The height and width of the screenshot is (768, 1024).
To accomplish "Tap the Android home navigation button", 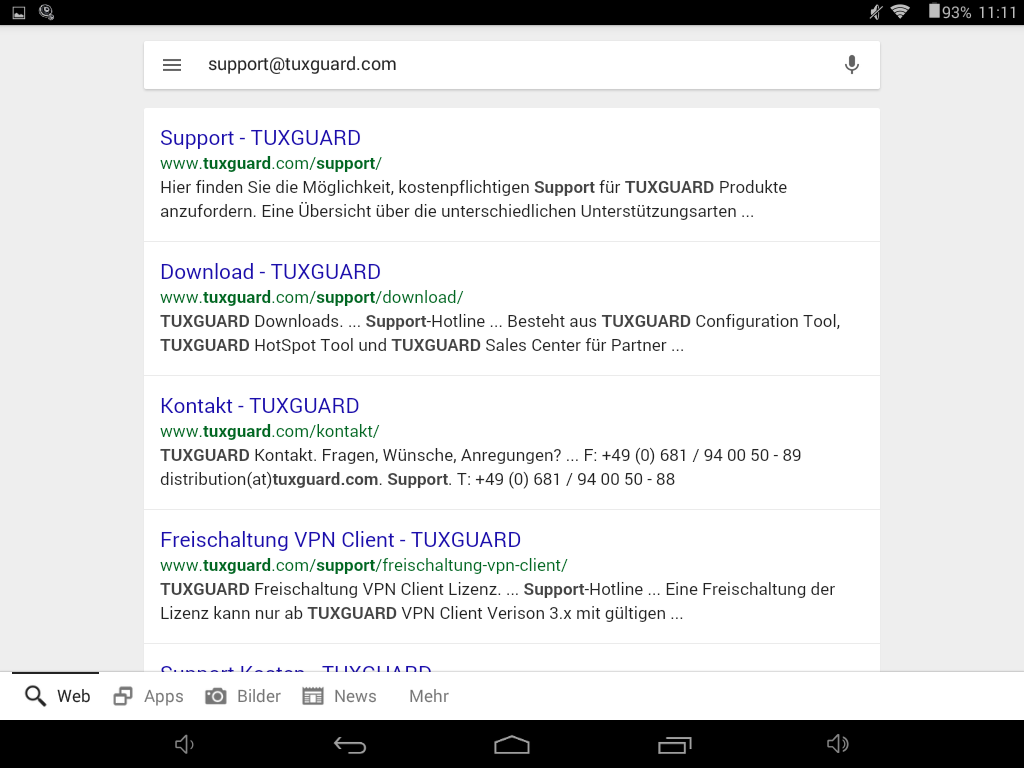I will pos(512,744).
